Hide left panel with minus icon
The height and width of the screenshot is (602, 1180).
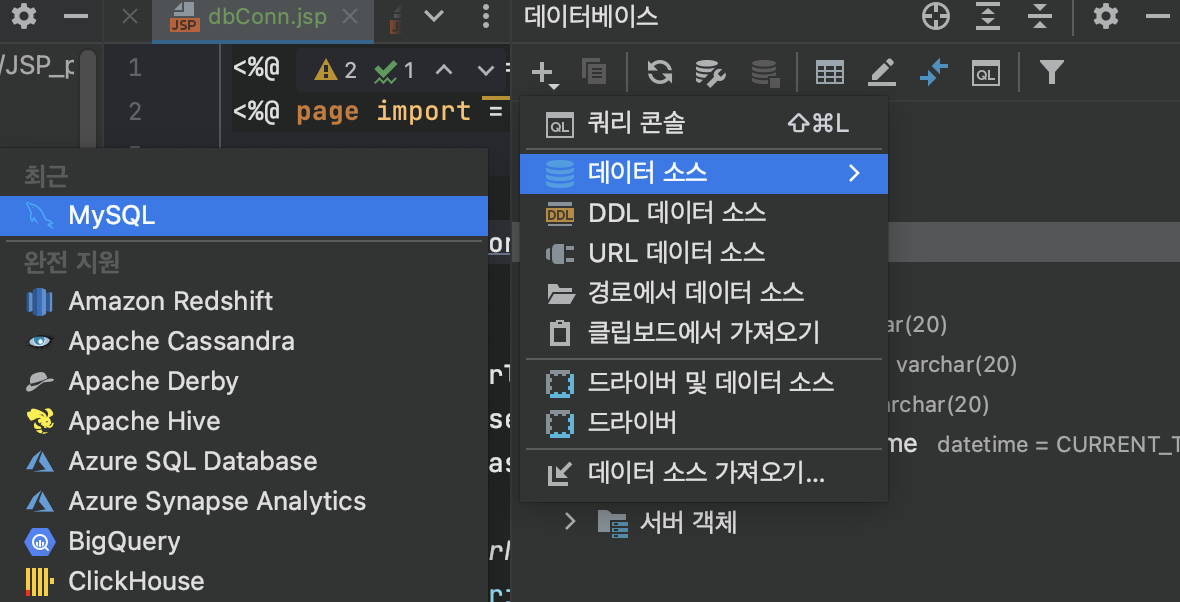point(76,16)
